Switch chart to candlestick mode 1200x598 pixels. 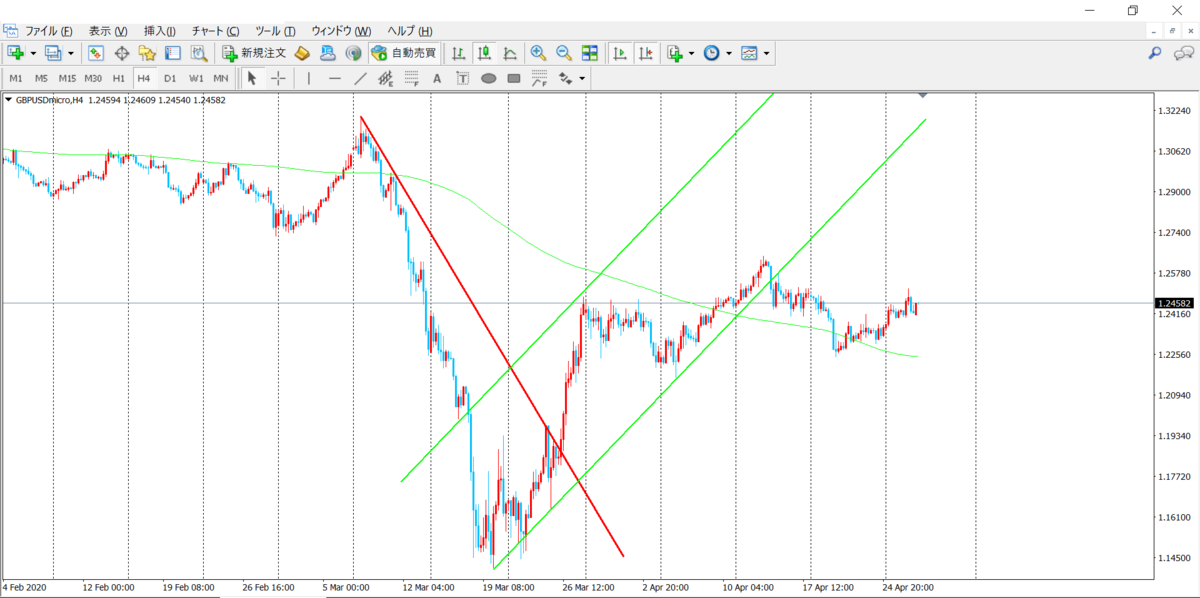click(x=485, y=53)
